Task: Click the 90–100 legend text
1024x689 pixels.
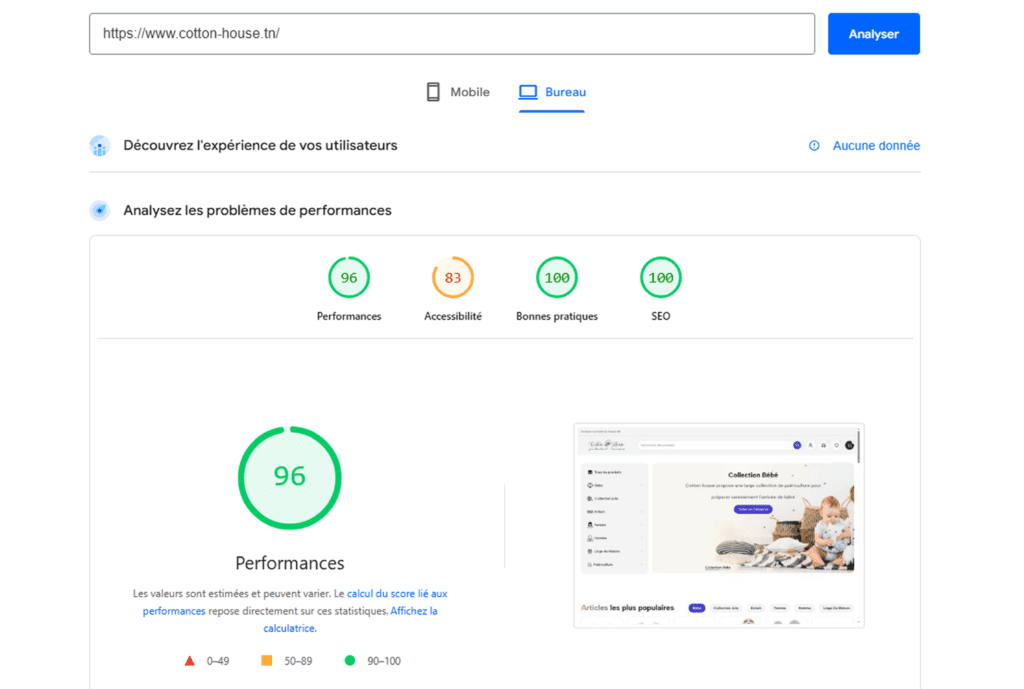Action: [384, 661]
